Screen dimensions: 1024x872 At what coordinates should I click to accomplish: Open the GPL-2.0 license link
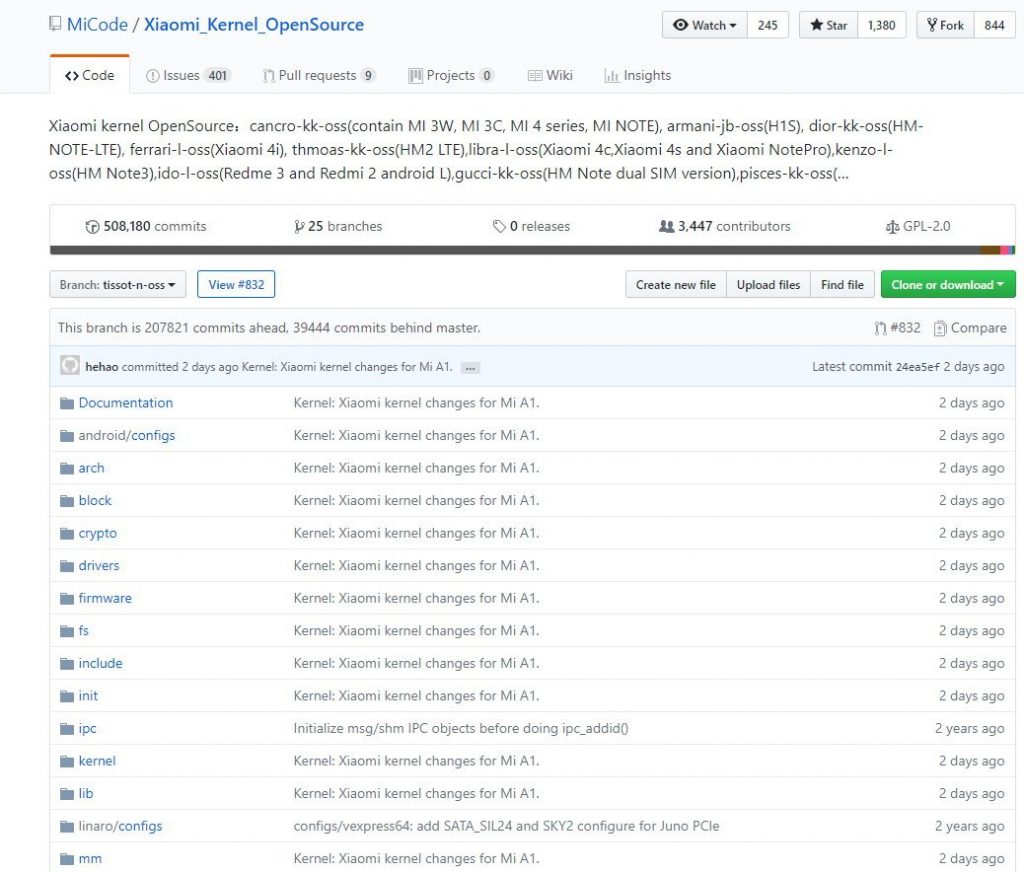[x=918, y=227]
